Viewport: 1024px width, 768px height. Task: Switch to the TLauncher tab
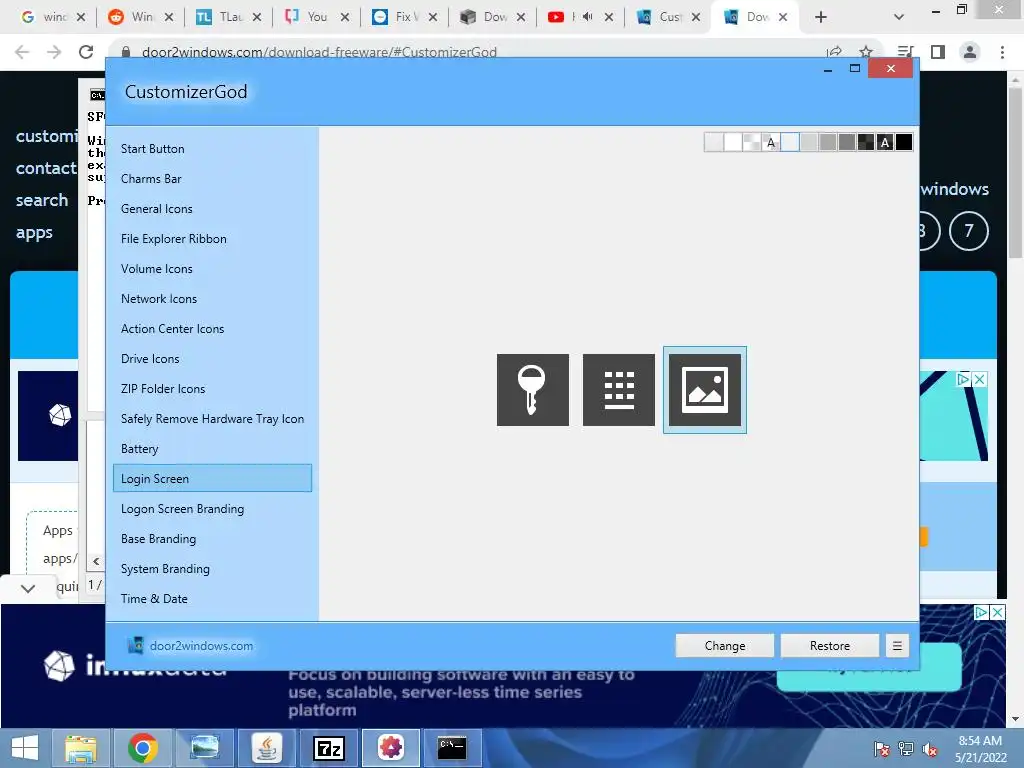[x=229, y=17]
